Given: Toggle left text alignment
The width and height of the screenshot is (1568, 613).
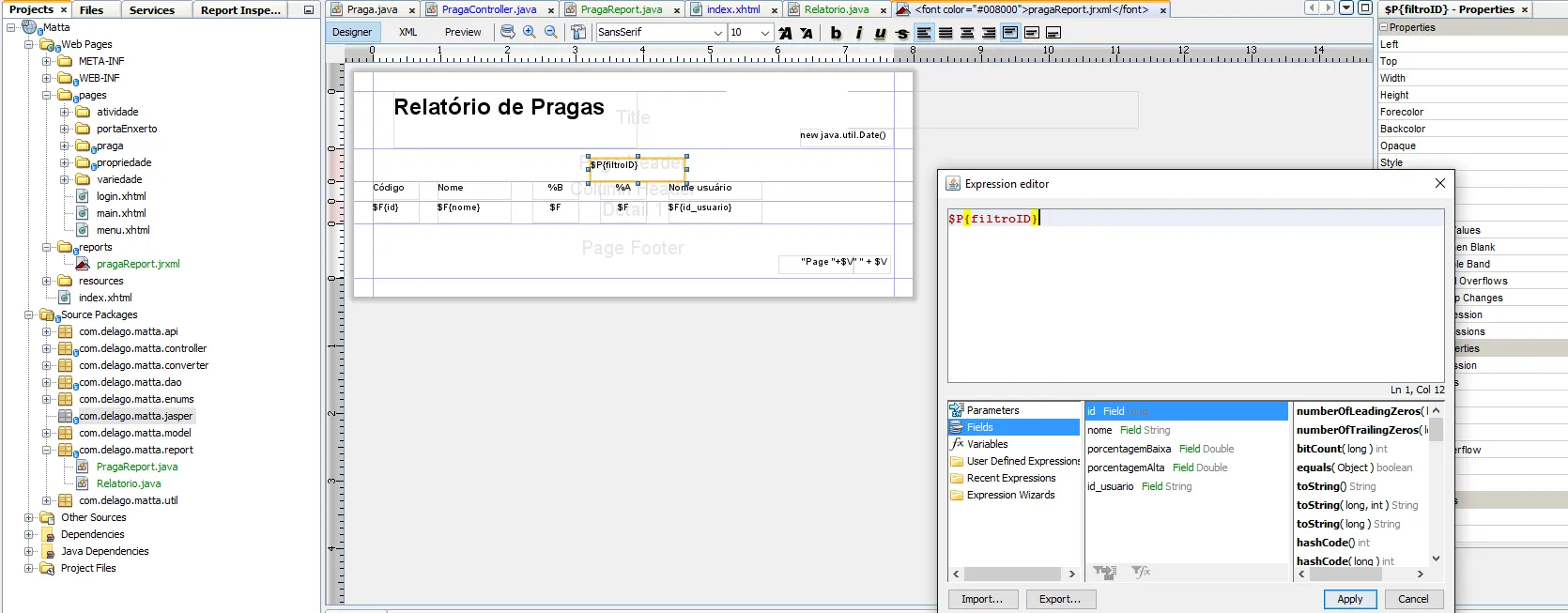Looking at the screenshot, I should tap(924, 33).
